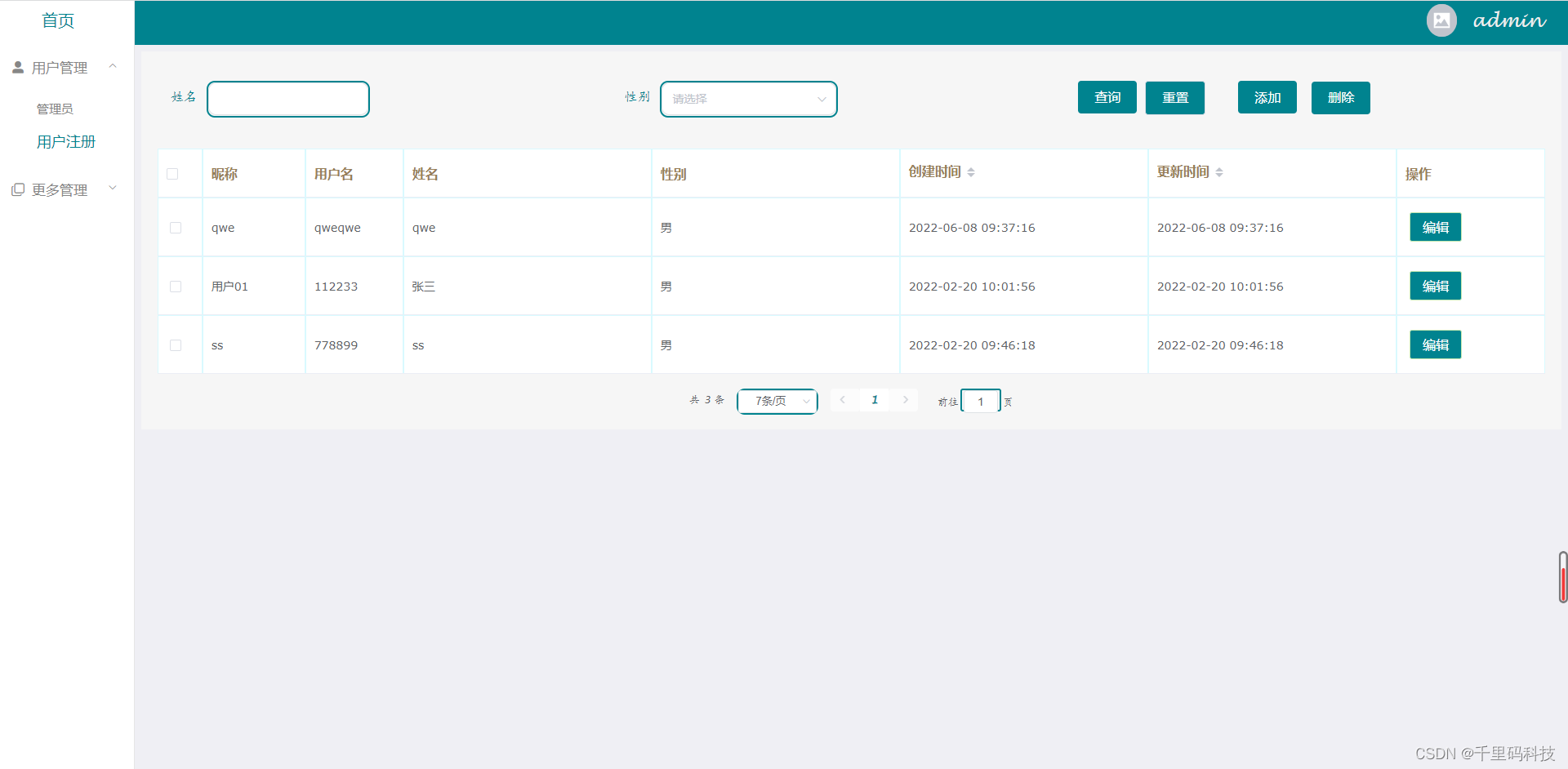Click the admin avatar image icon
This screenshot has height=769, width=1568.
point(1441,20)
